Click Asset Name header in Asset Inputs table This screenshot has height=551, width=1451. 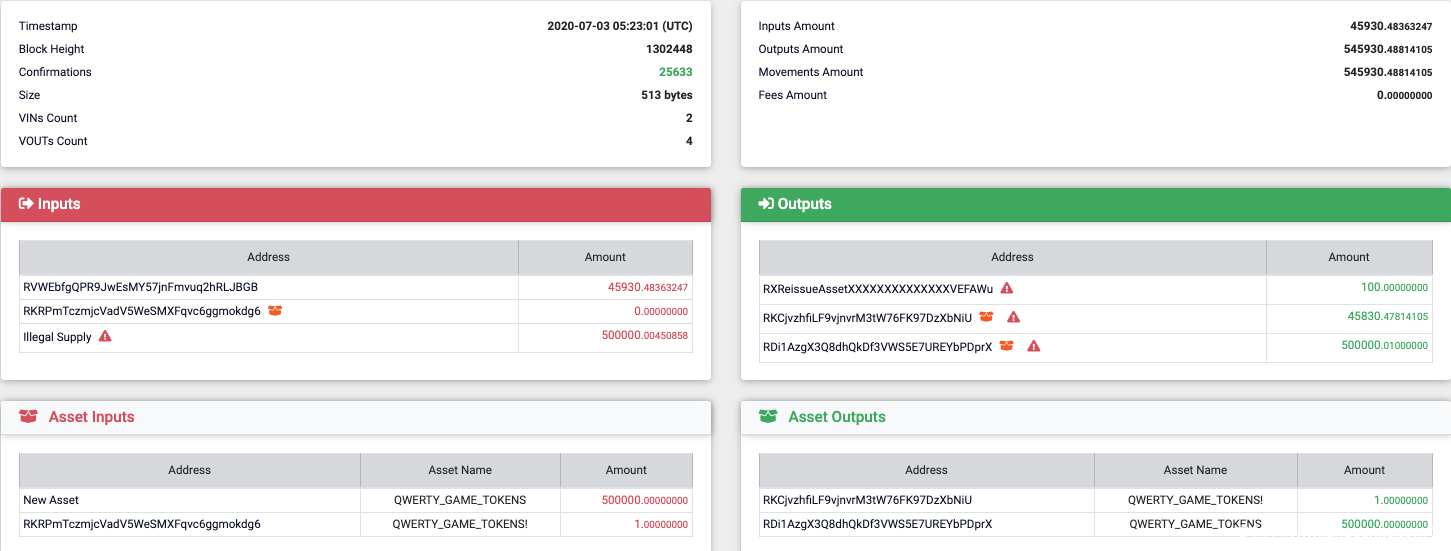(x=460, y=470)
